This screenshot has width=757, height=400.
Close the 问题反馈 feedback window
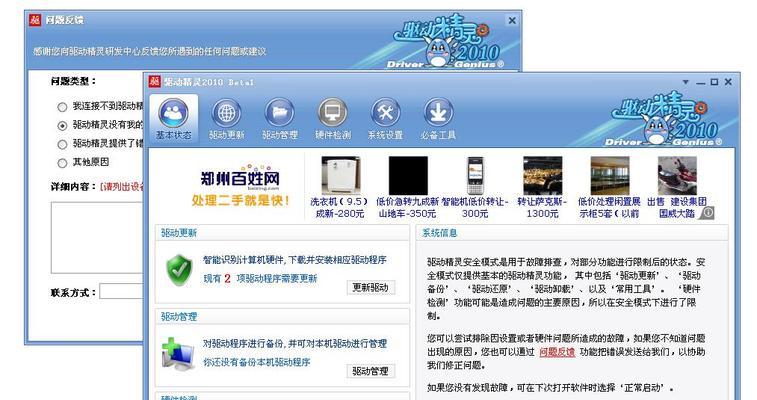pyautogui.click(x=512, y=20)
